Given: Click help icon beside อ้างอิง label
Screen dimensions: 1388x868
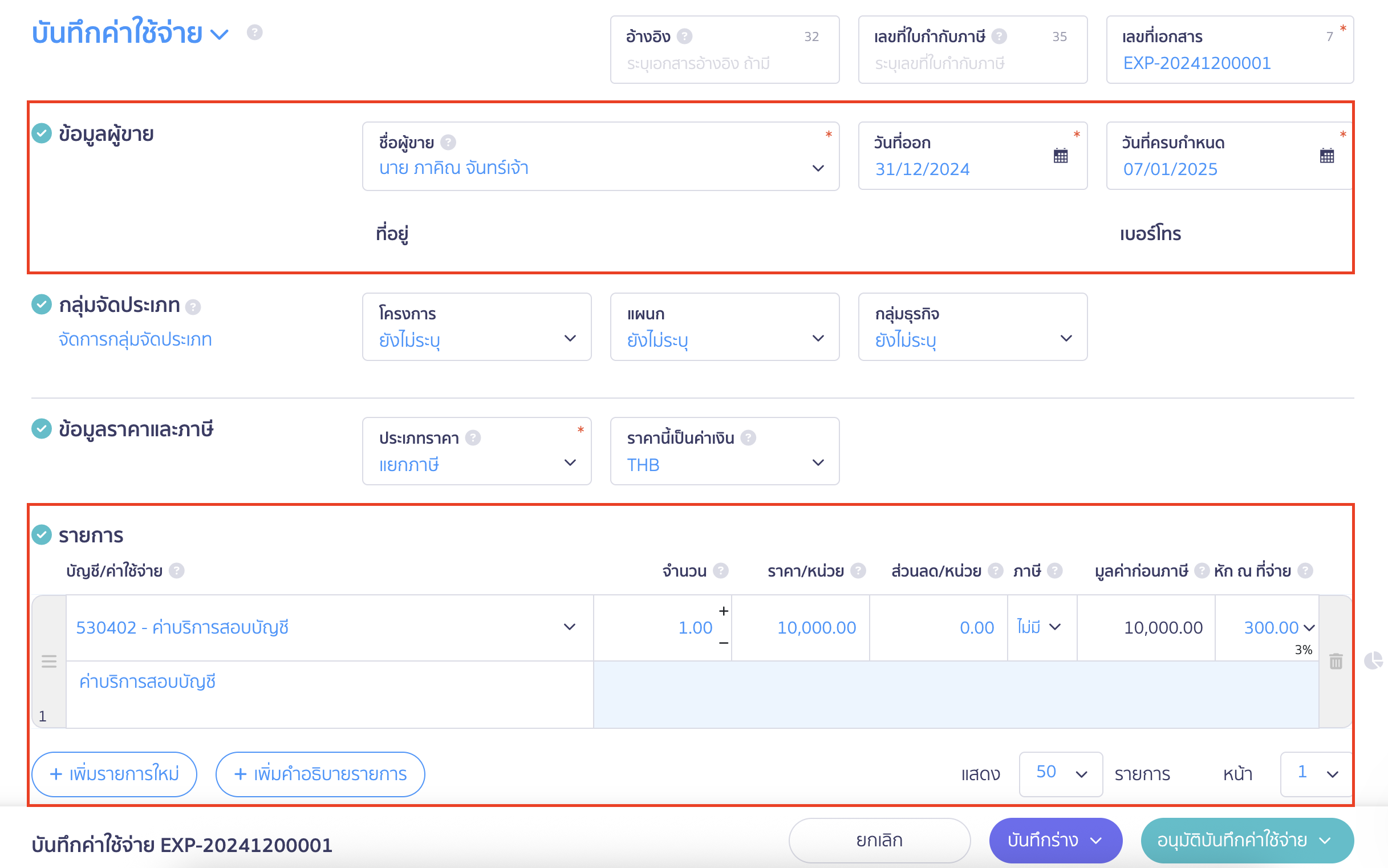Looking at the screenshot, I should 684,36.
